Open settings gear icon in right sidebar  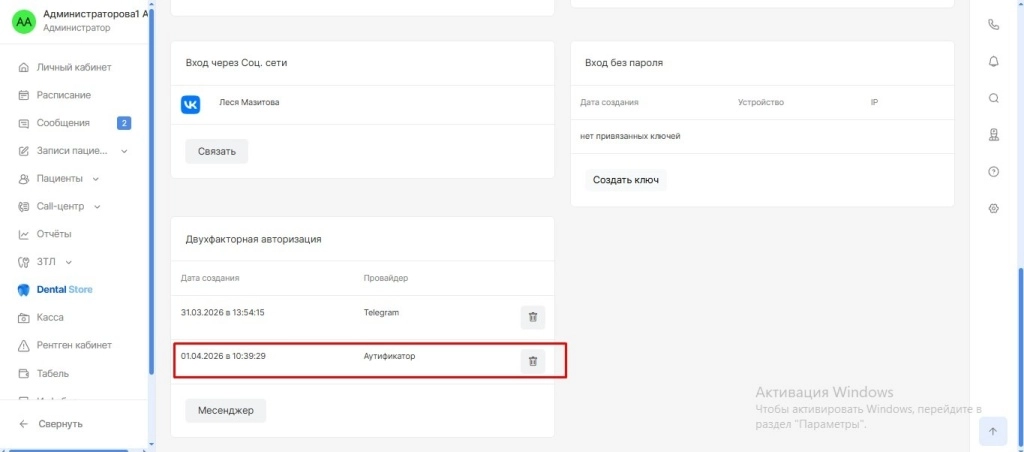coord(993,208)
